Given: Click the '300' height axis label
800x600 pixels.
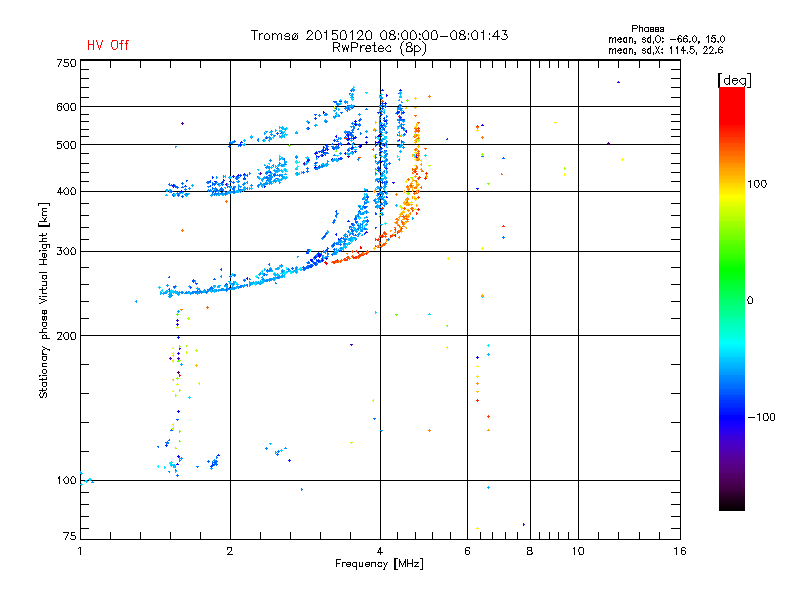Looking at the screenshot, I should pos(66,252).
